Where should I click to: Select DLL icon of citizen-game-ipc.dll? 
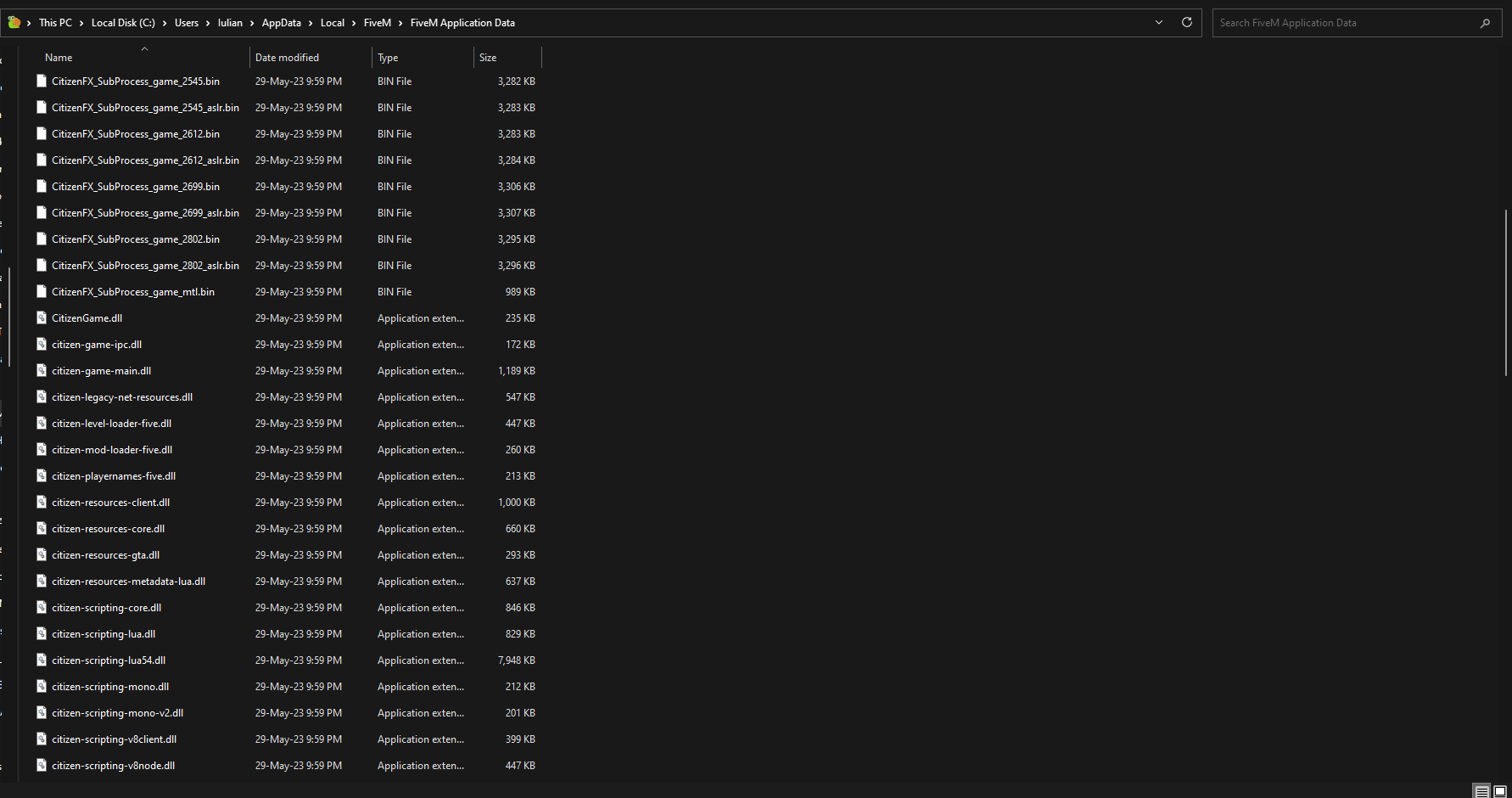click(x=42, y=345)
